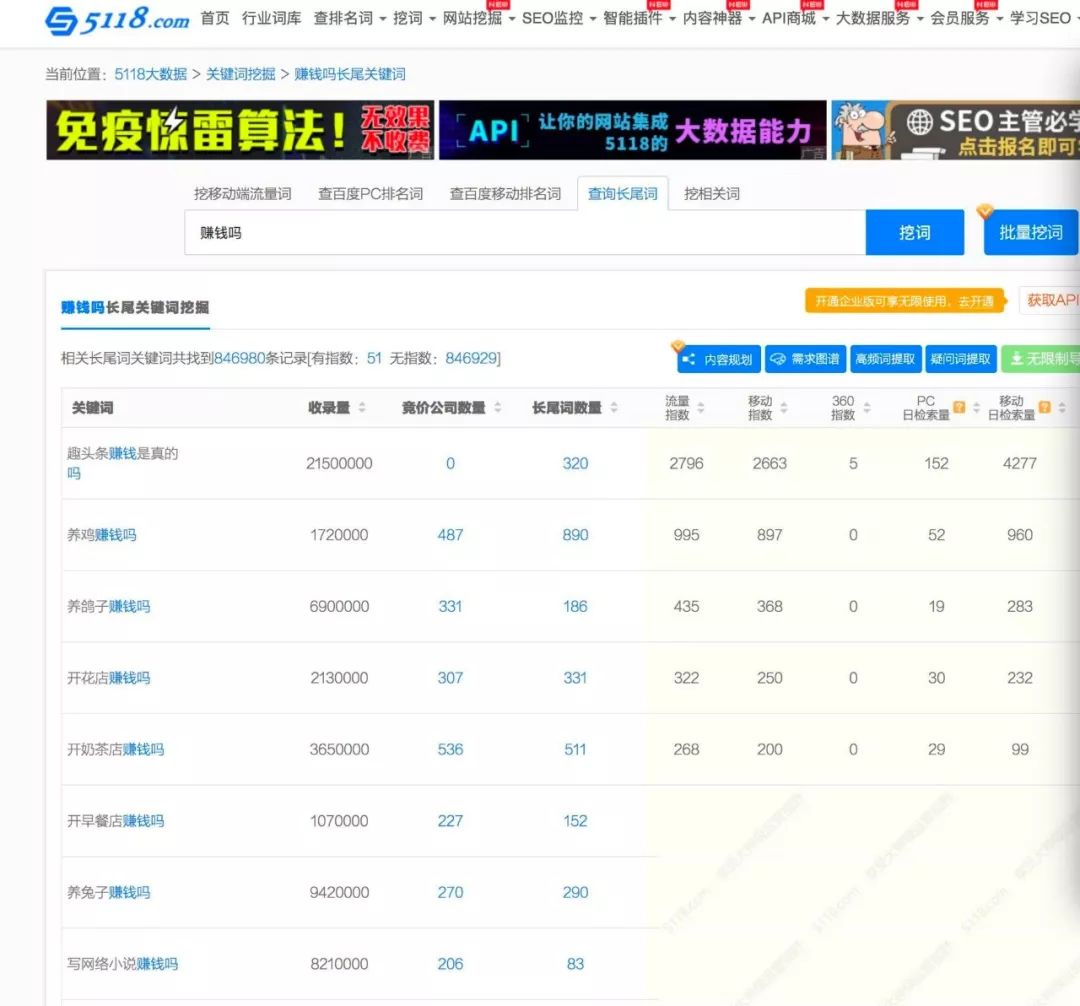This screenshot has height=1006, width=1080.
Task: Launch 高频词提取 high-frequency word extraction
Action: [x=885, y=358]
